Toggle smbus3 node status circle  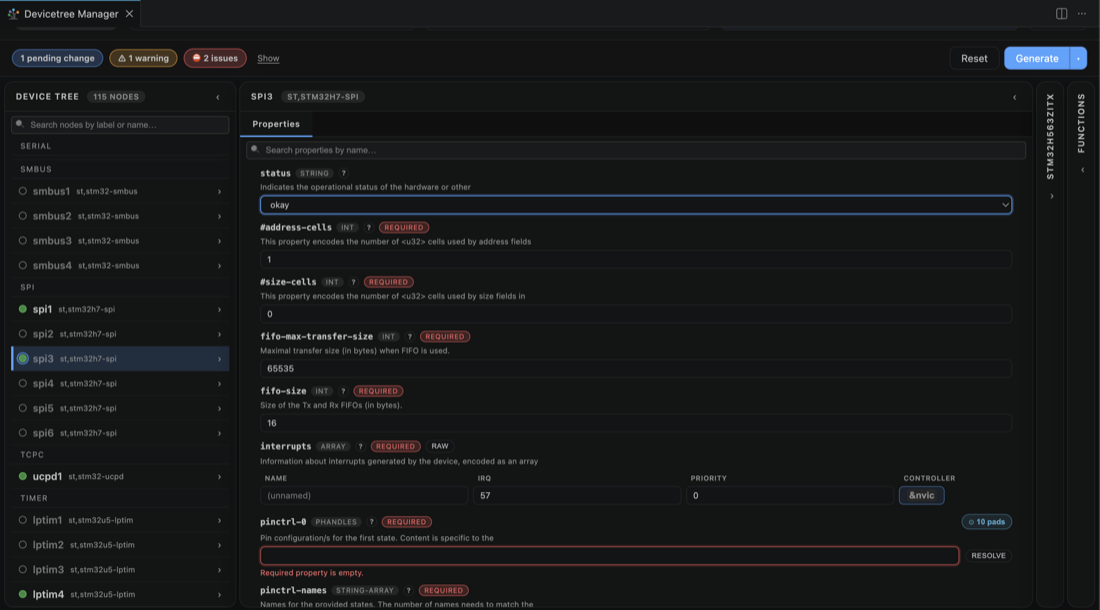(x=22, y=240)
